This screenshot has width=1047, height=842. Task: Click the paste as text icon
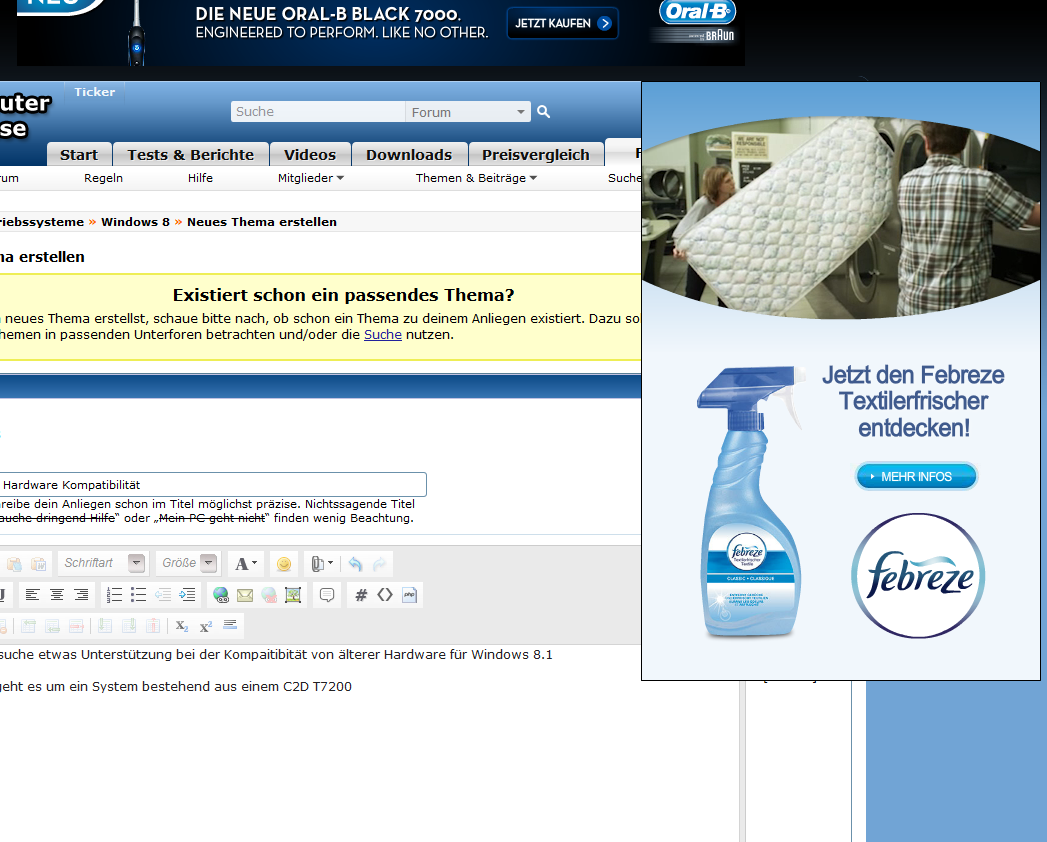(14, 564)
